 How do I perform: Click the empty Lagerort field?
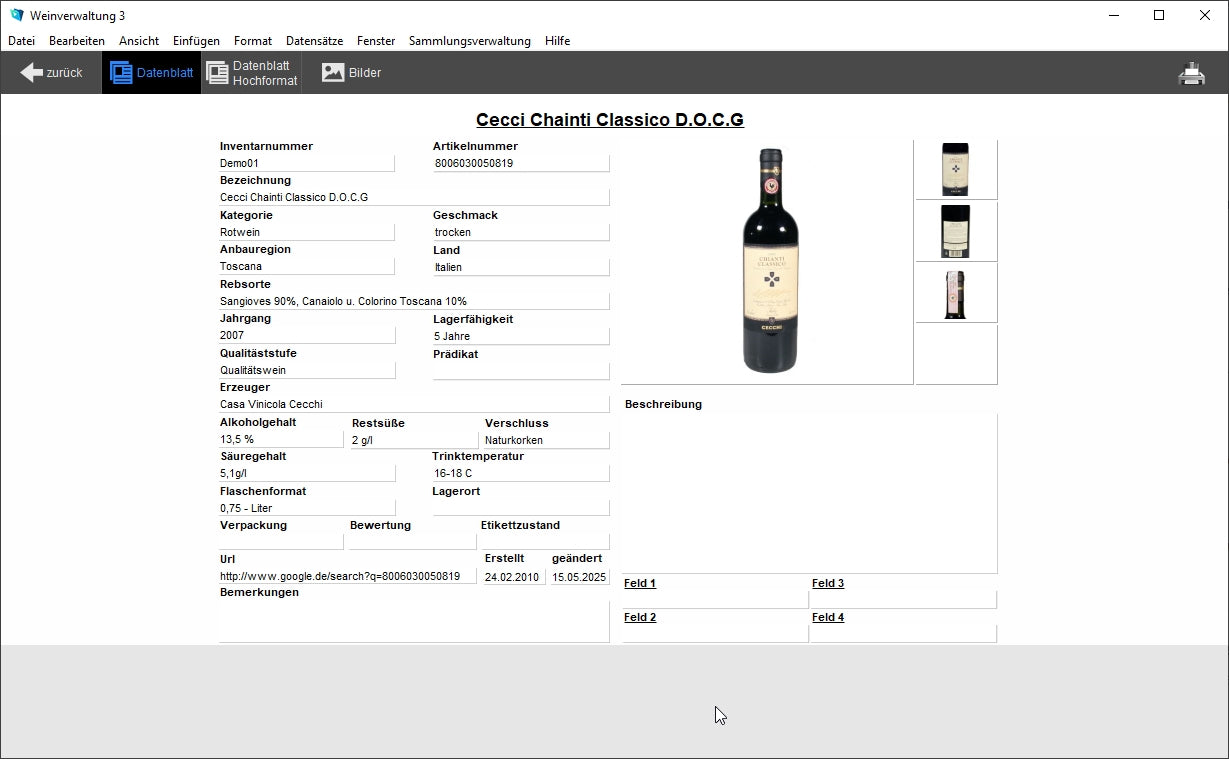520,508
